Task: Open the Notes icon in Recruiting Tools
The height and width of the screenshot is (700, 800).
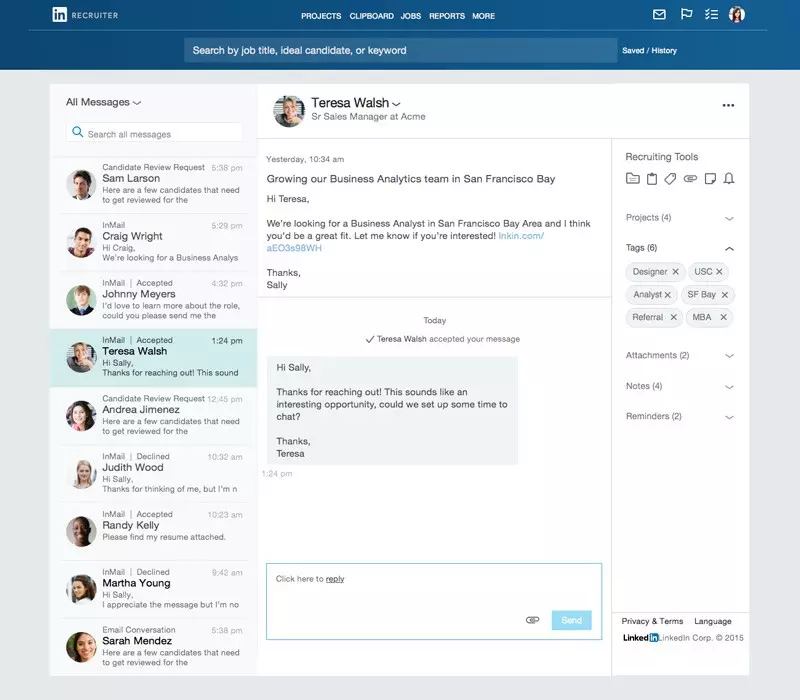Action: point(710,178)
